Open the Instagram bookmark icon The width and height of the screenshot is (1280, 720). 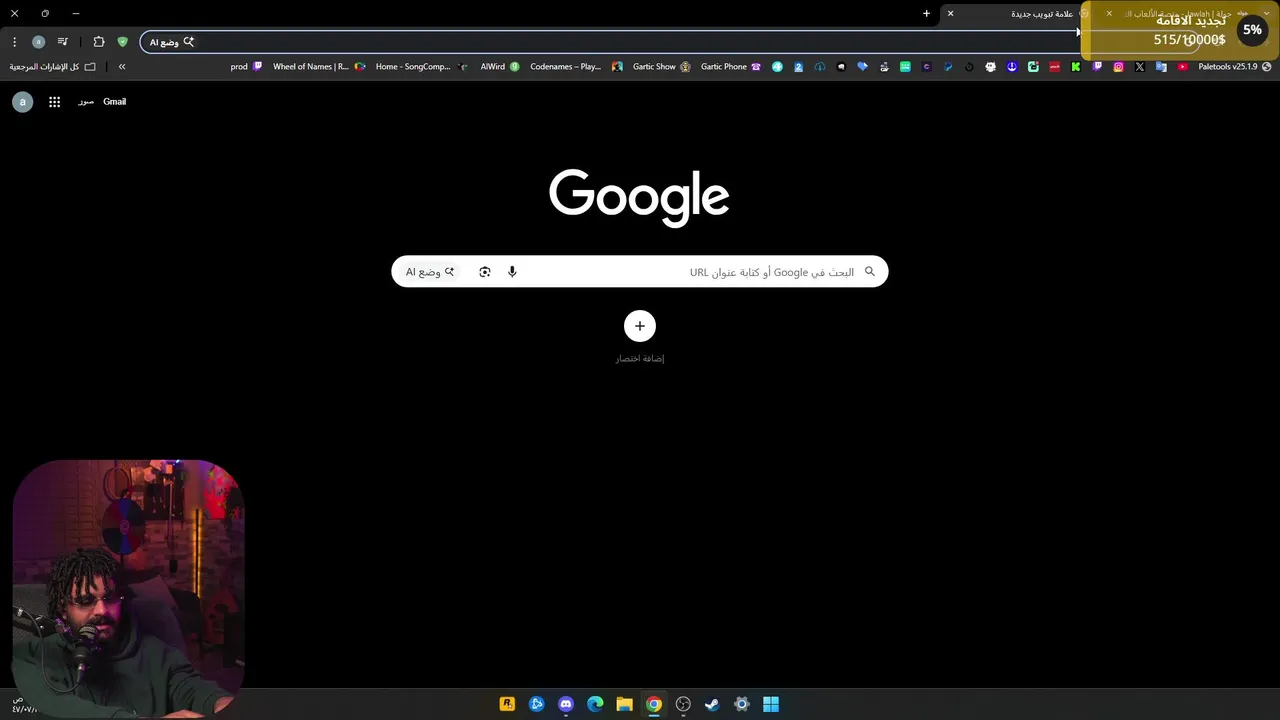(1118, 67)
